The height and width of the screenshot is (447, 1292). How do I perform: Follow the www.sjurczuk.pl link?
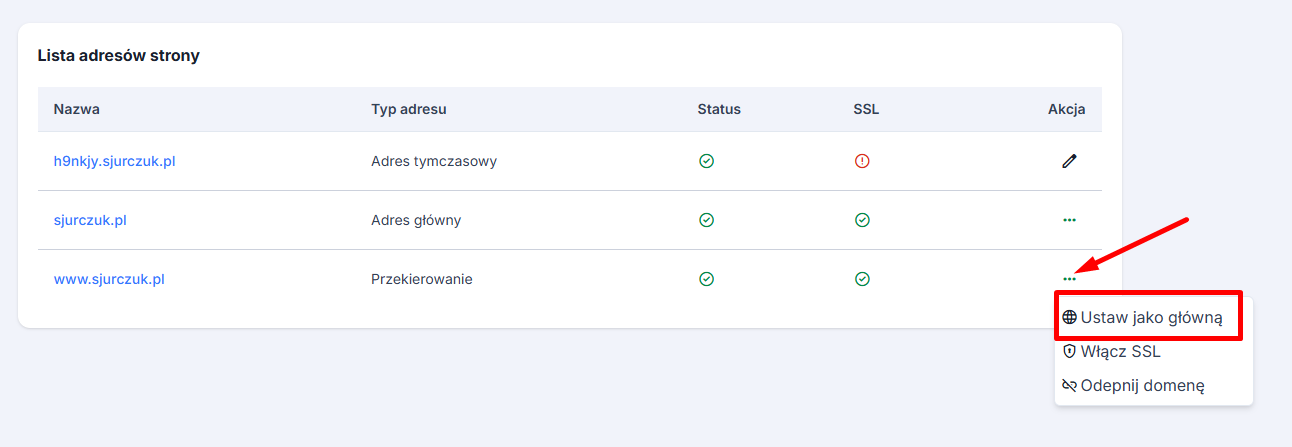coord(109,279)
